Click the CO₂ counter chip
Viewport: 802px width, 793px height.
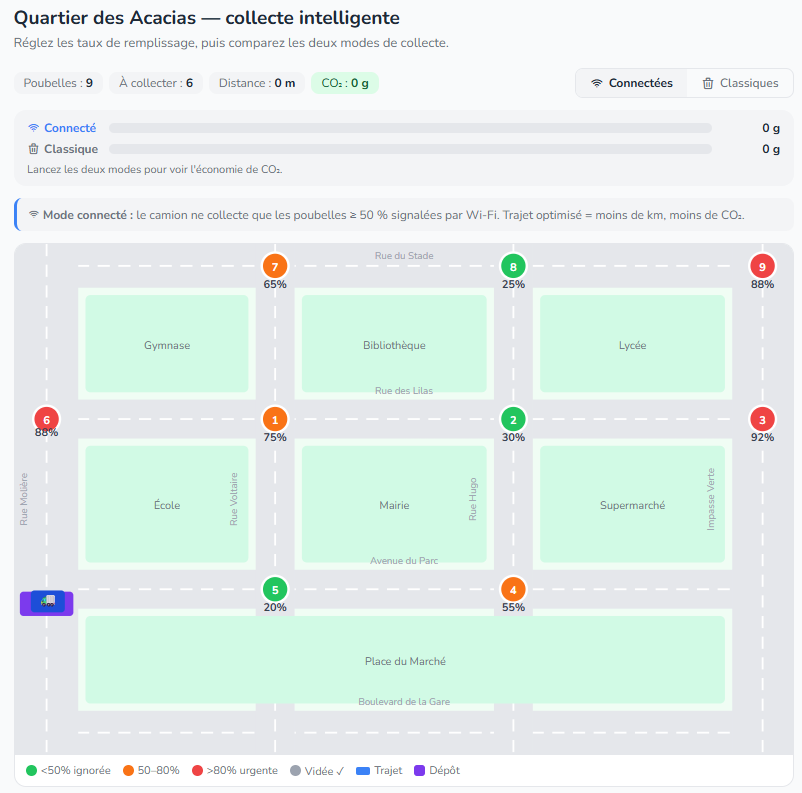(x=345, y=83)
